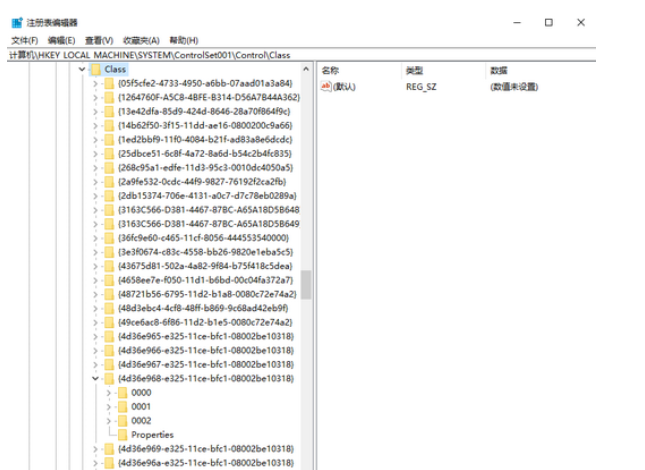Click the (数值未设置) data cell
The width and height of the screenshot is (645, 470).
pos(514,87)
